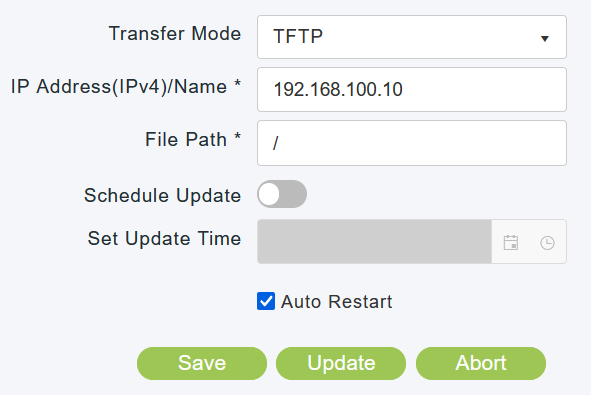Uncheck the Auto Restart checkbox
Screen dimensions: 591x395
pyautogui.click(x=266, y=301)
